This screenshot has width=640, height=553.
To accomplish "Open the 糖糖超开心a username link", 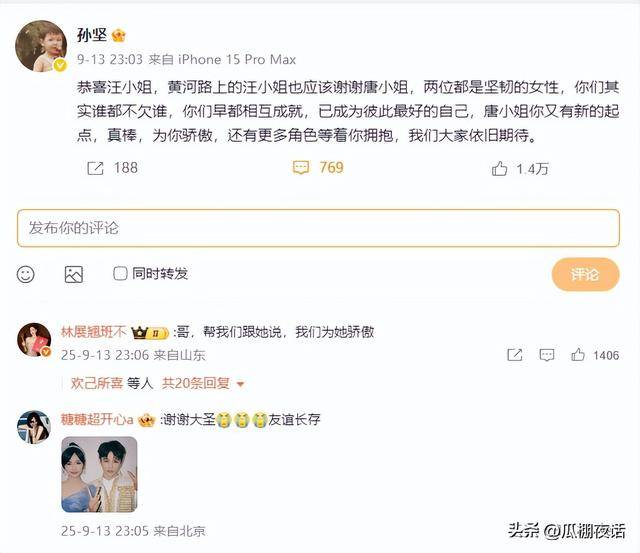I will (x=97, y=419).
